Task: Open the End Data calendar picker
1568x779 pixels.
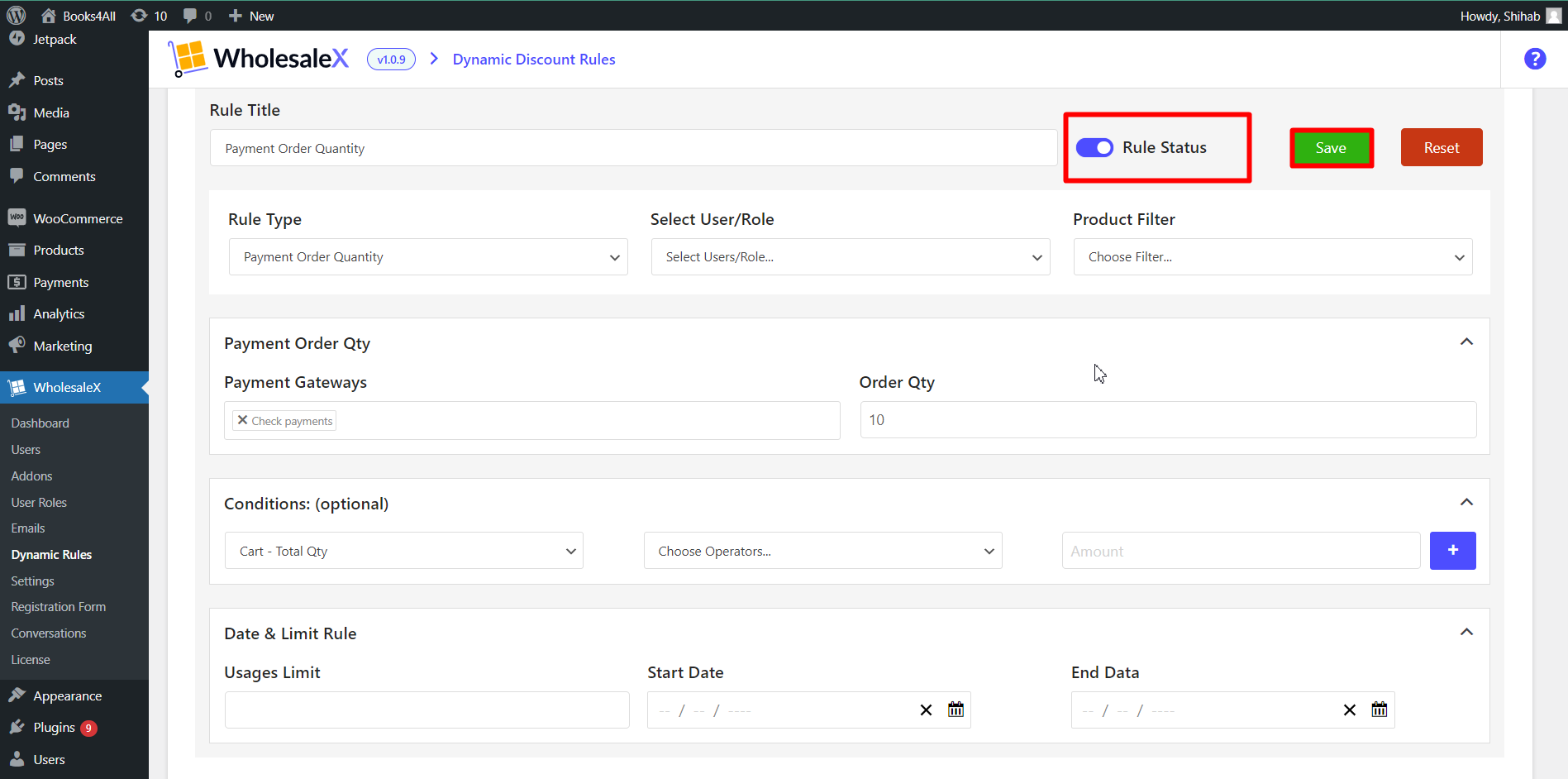Action: [1380, 710]
